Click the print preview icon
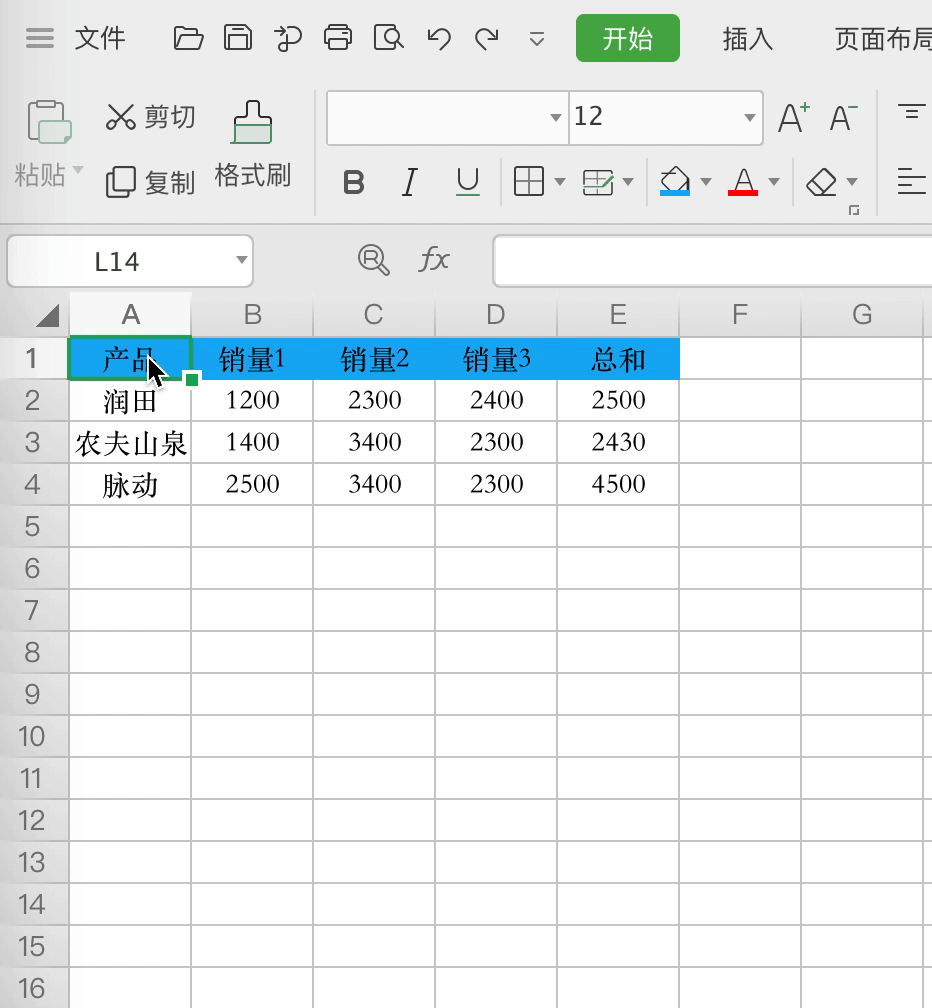This screenshot has width=932, height=1008. pos(388,38)
